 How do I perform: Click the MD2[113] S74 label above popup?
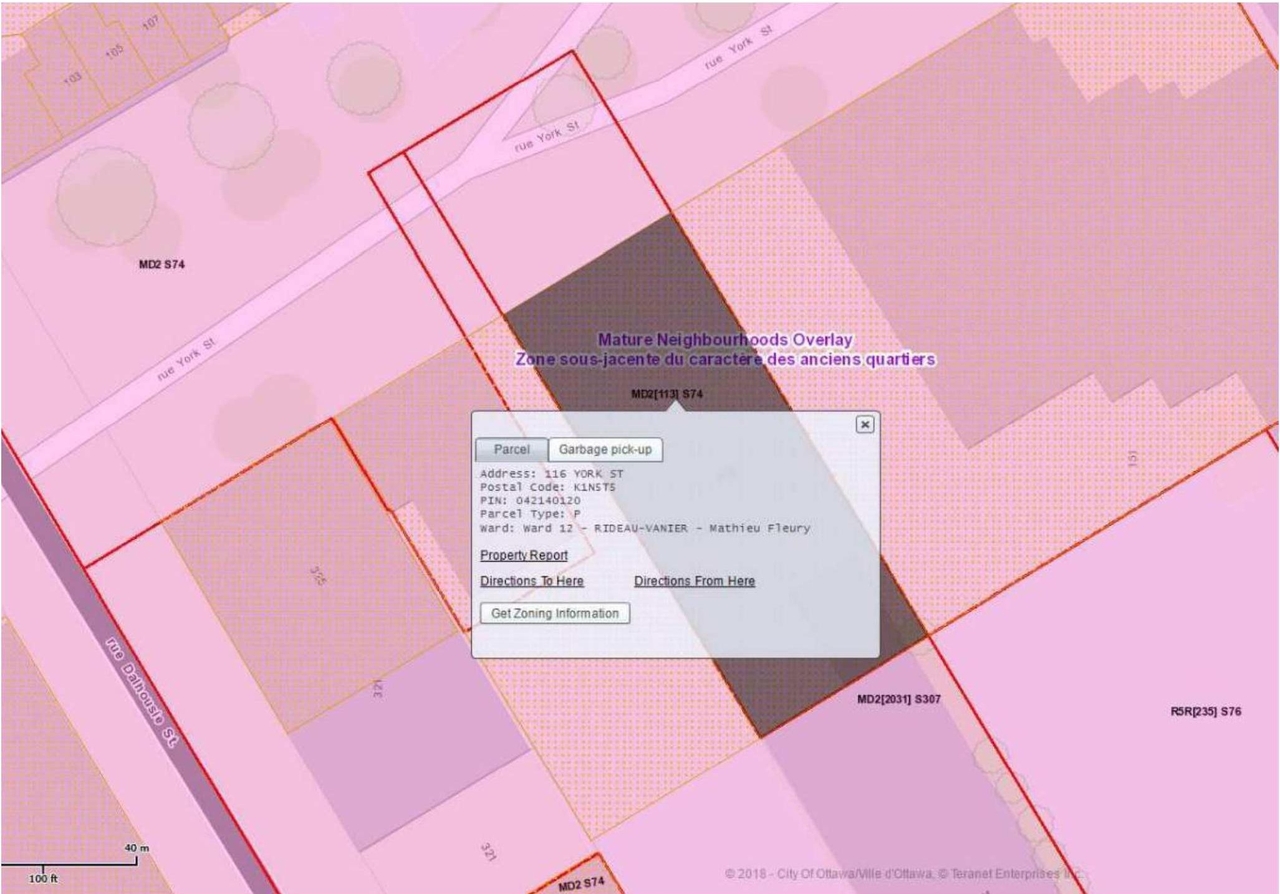(x=666, y=394)
